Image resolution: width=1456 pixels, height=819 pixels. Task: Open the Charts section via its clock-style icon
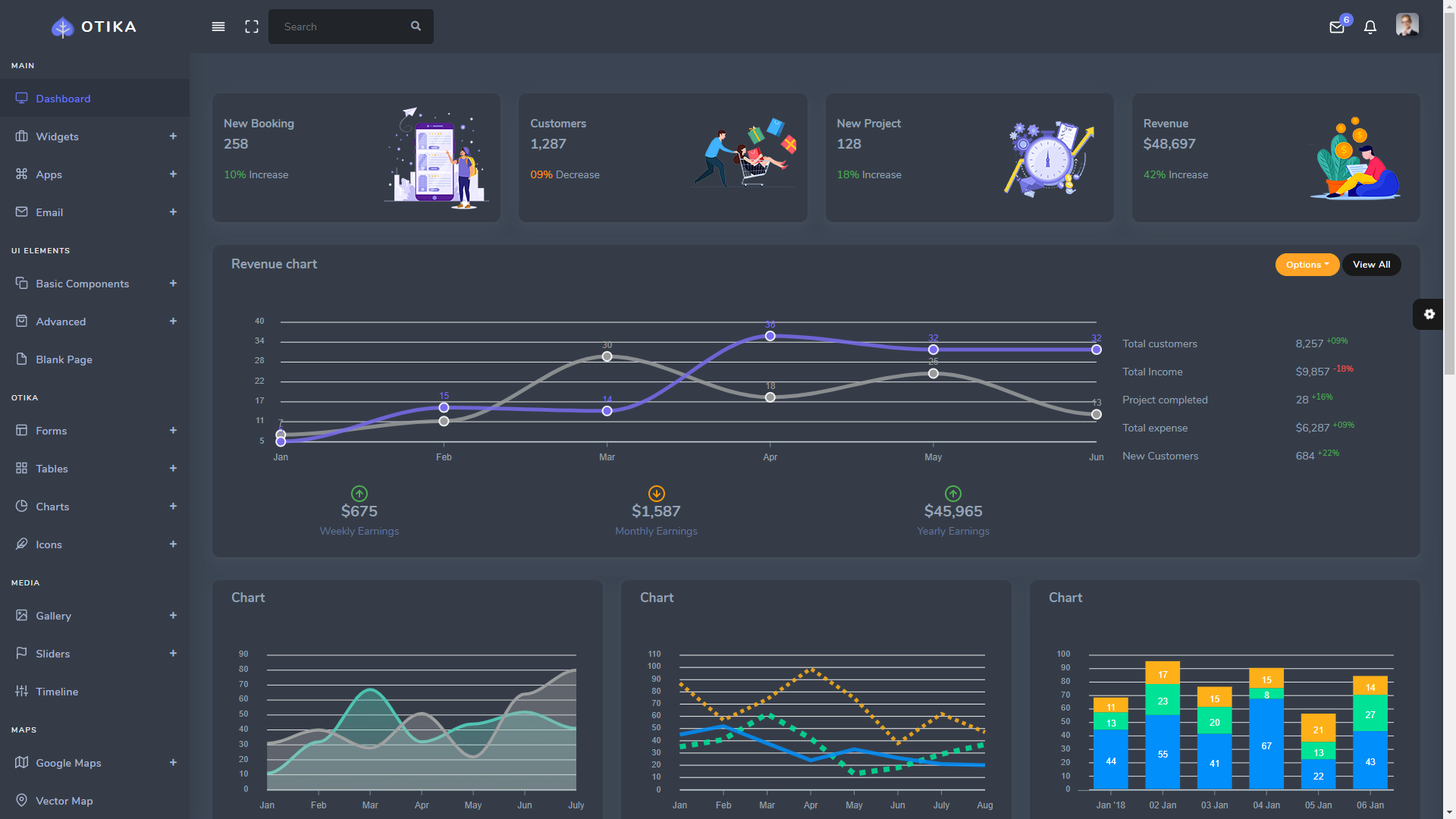pos(22,506)
